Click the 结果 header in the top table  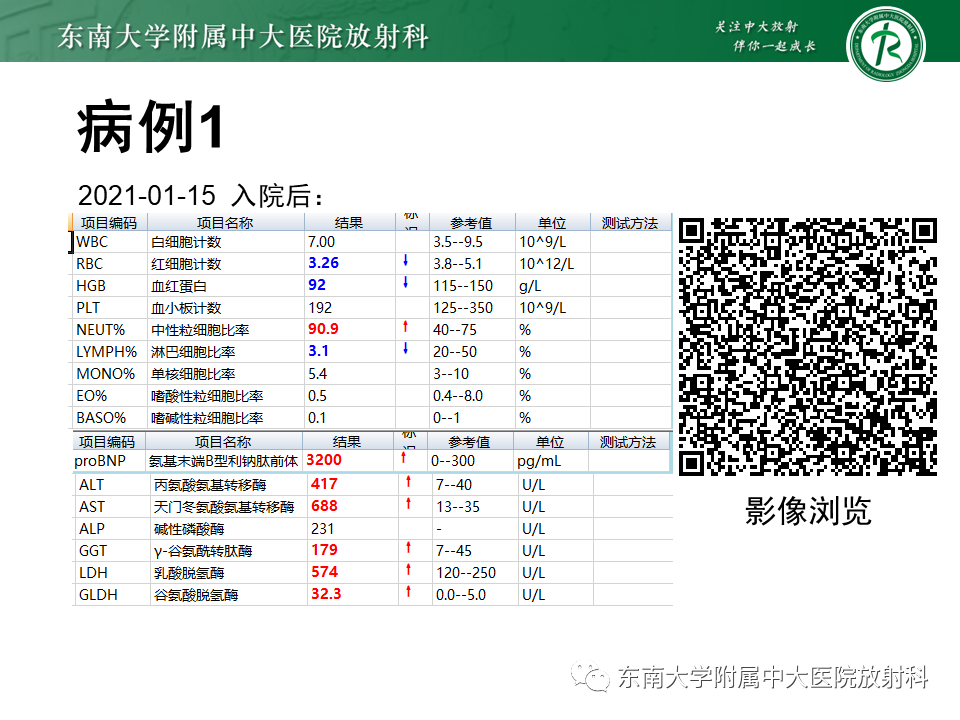[349, 223]
